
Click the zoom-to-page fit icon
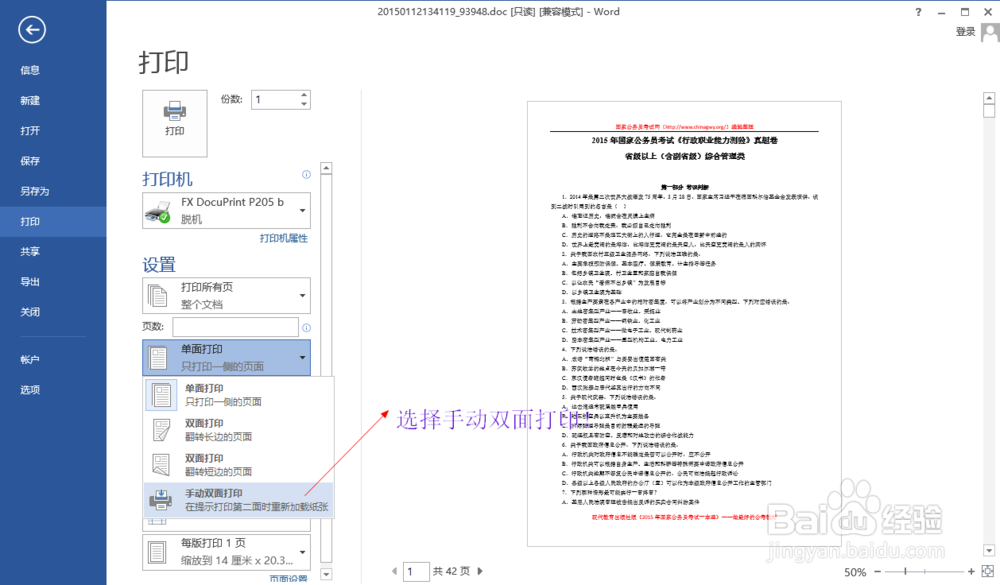click(988, 571)
